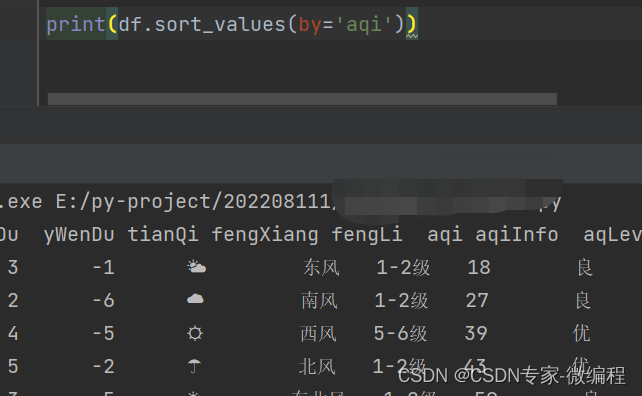
Task: Click the aqiInfo column header
Action: pos(517,235)
